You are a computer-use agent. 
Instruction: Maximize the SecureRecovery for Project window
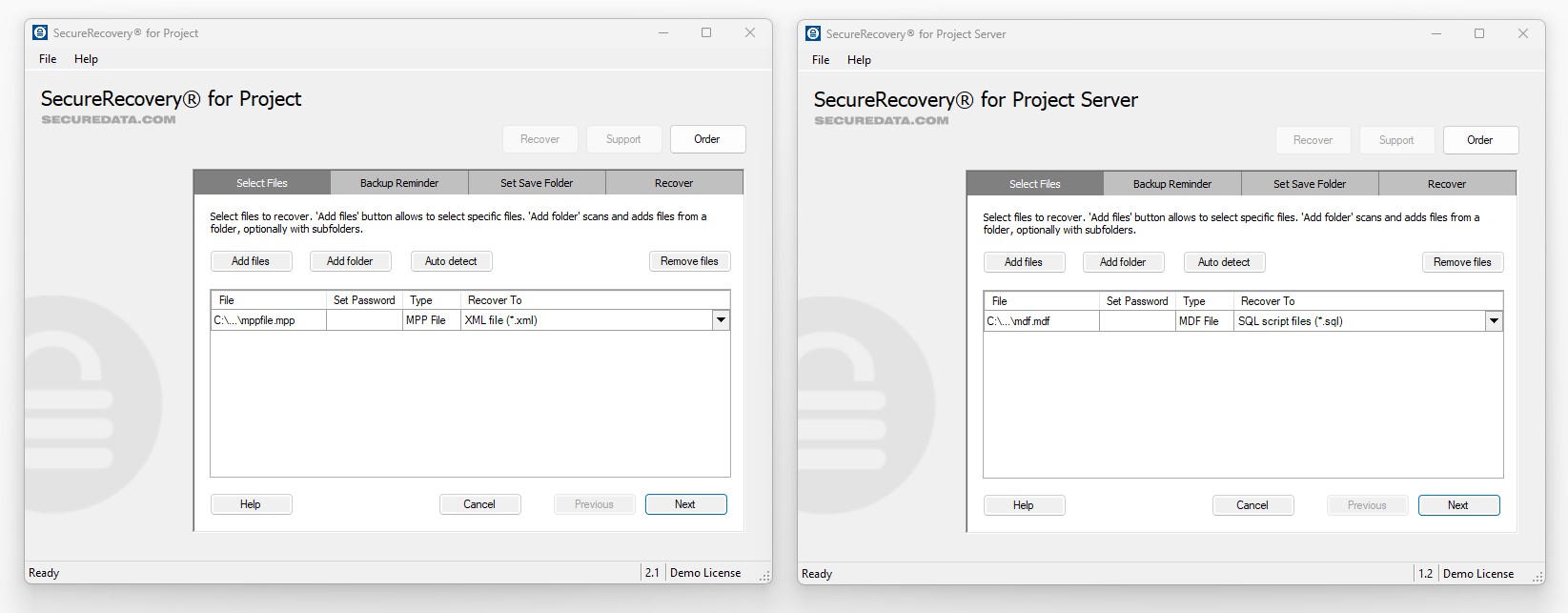point(706,32)
